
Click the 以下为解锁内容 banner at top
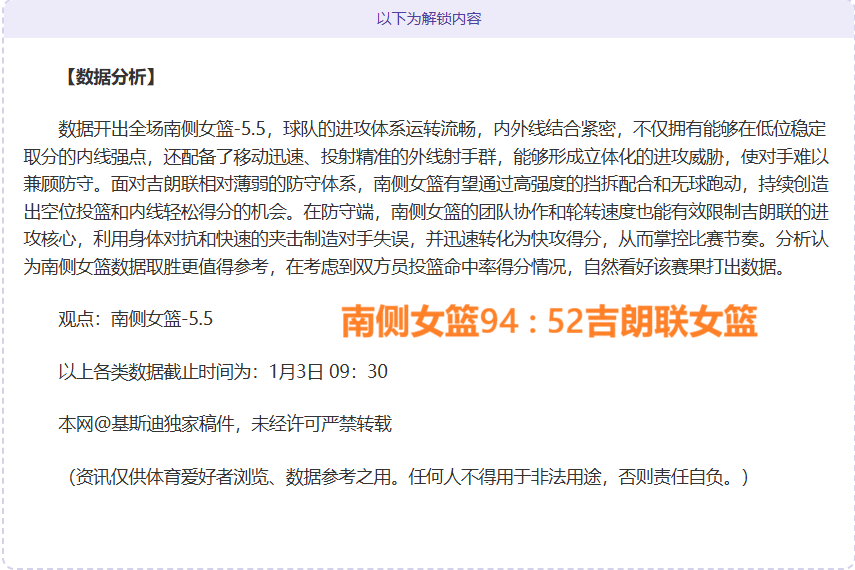click(428, 19)
